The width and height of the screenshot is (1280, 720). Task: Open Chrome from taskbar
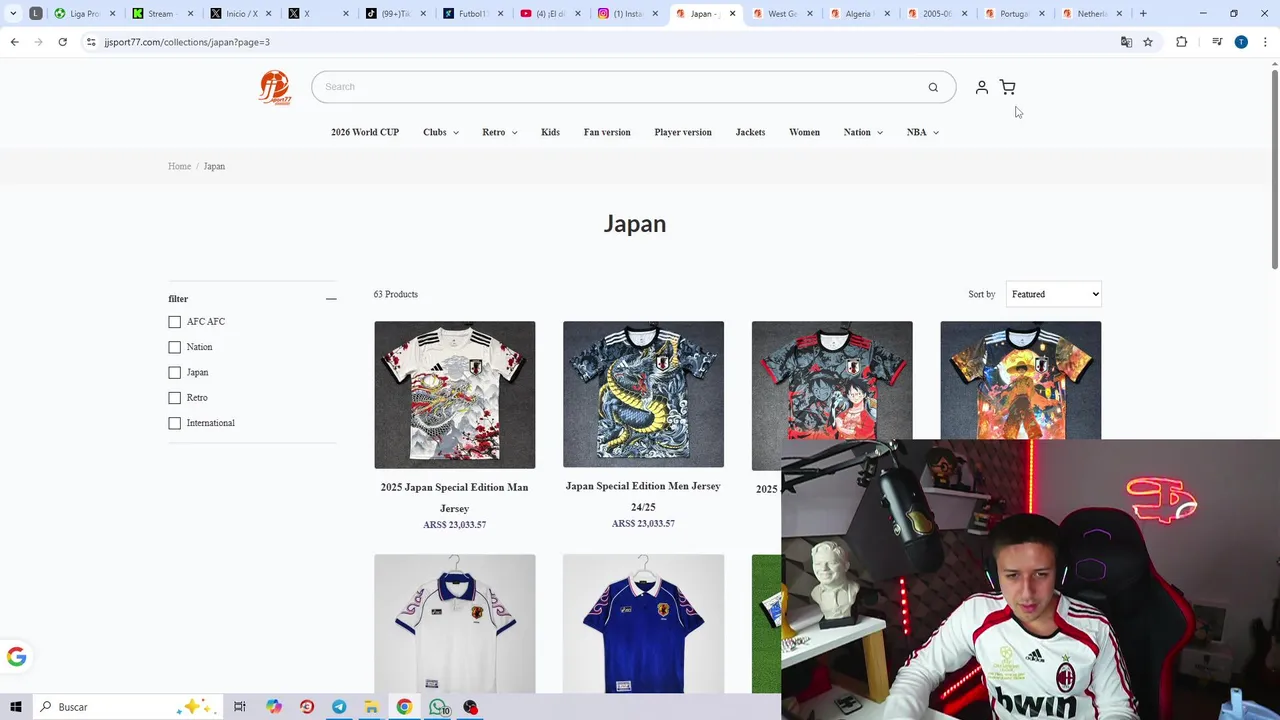tap(404, 707)
